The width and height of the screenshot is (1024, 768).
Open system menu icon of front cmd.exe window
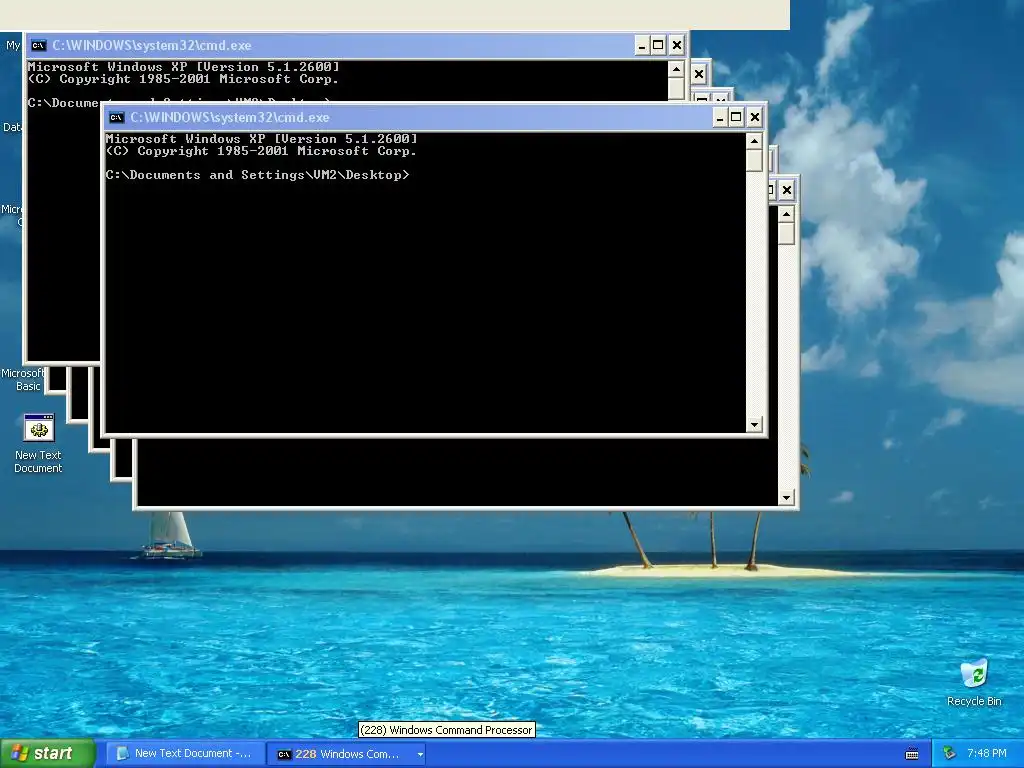(x=117, y=118)
